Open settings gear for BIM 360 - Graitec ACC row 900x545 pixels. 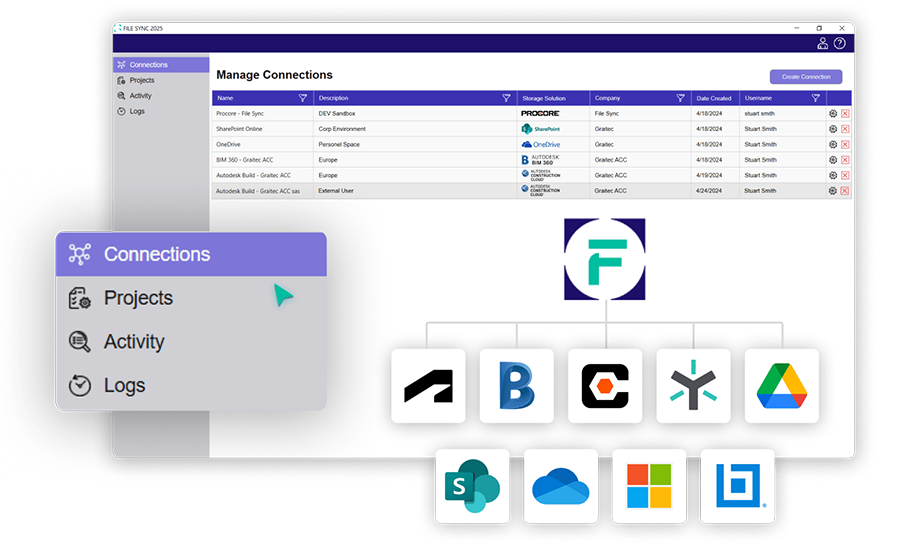point(833,160)
